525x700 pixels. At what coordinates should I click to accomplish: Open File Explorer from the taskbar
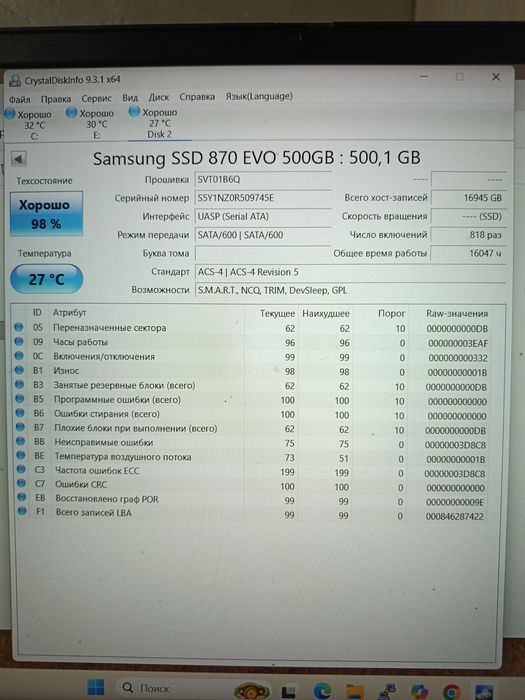[x=355, y=691]
